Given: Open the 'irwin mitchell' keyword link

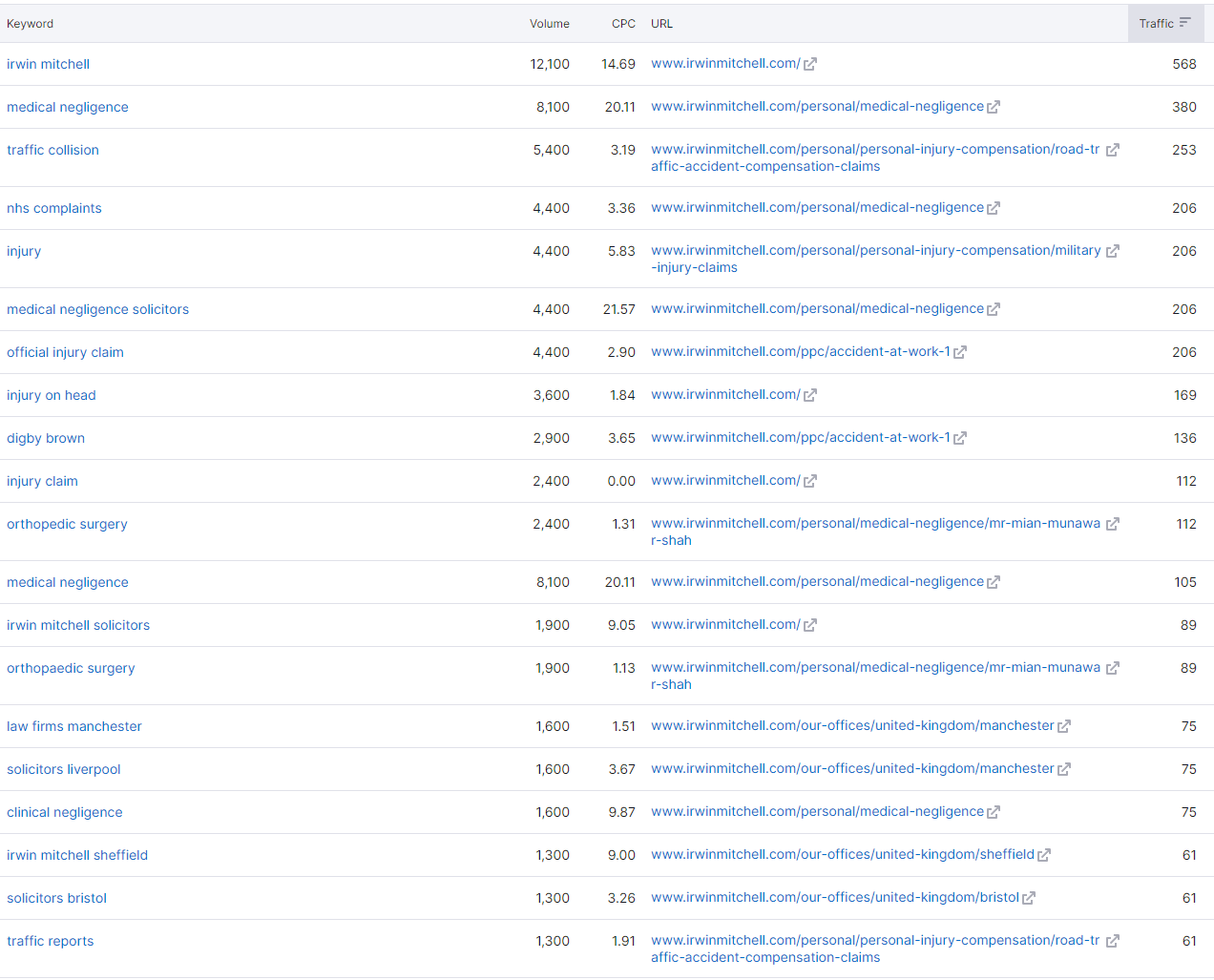Looking at the screenshot, I should point(48,64).
